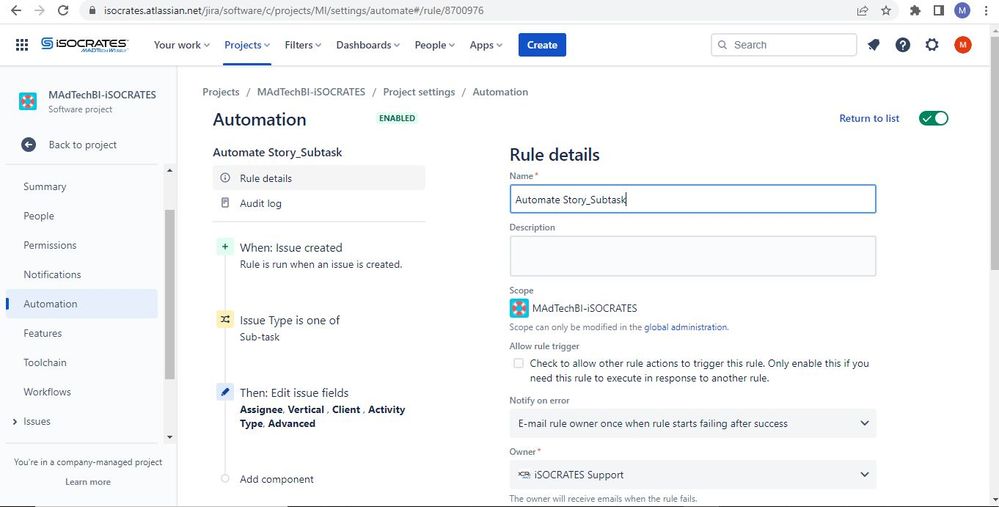Viewport: 999px width, 507px height.
Task: Click the Project settings breadcrumb
Action: click(x=419, y=92)
